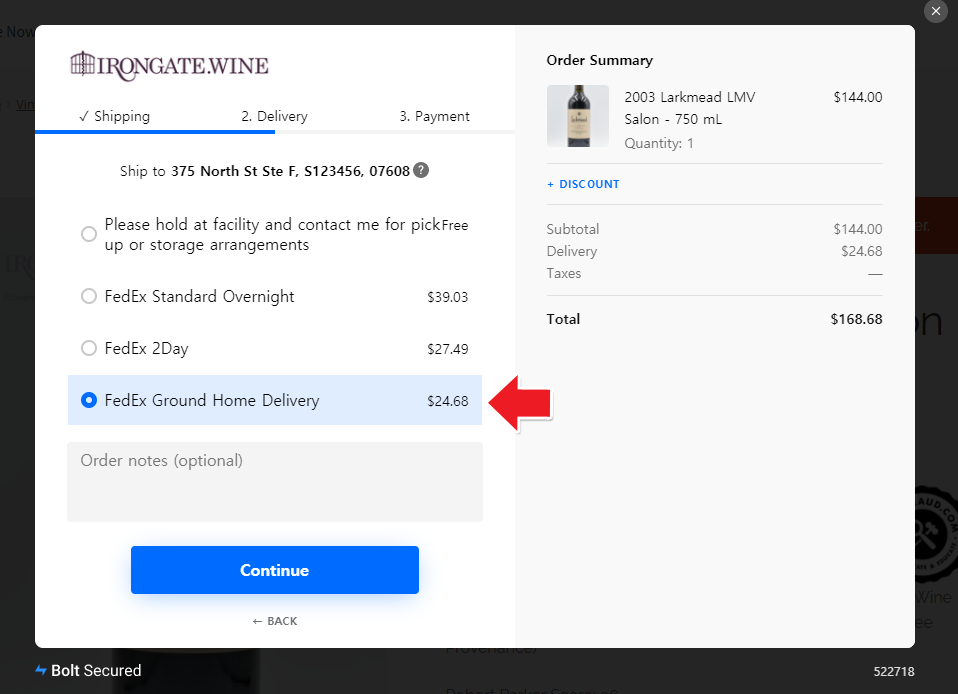The image size is (958, 694).
Task: Go to the Shipping step tab
Action: point(114,116)
